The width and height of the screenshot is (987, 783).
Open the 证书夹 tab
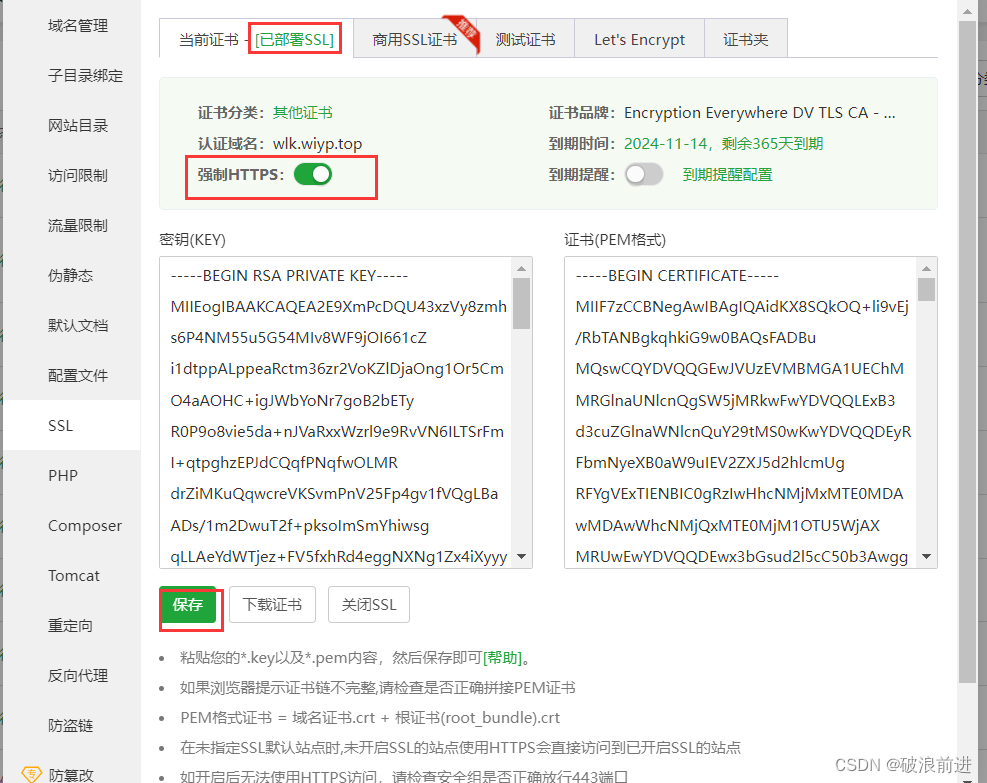[745, 39]
